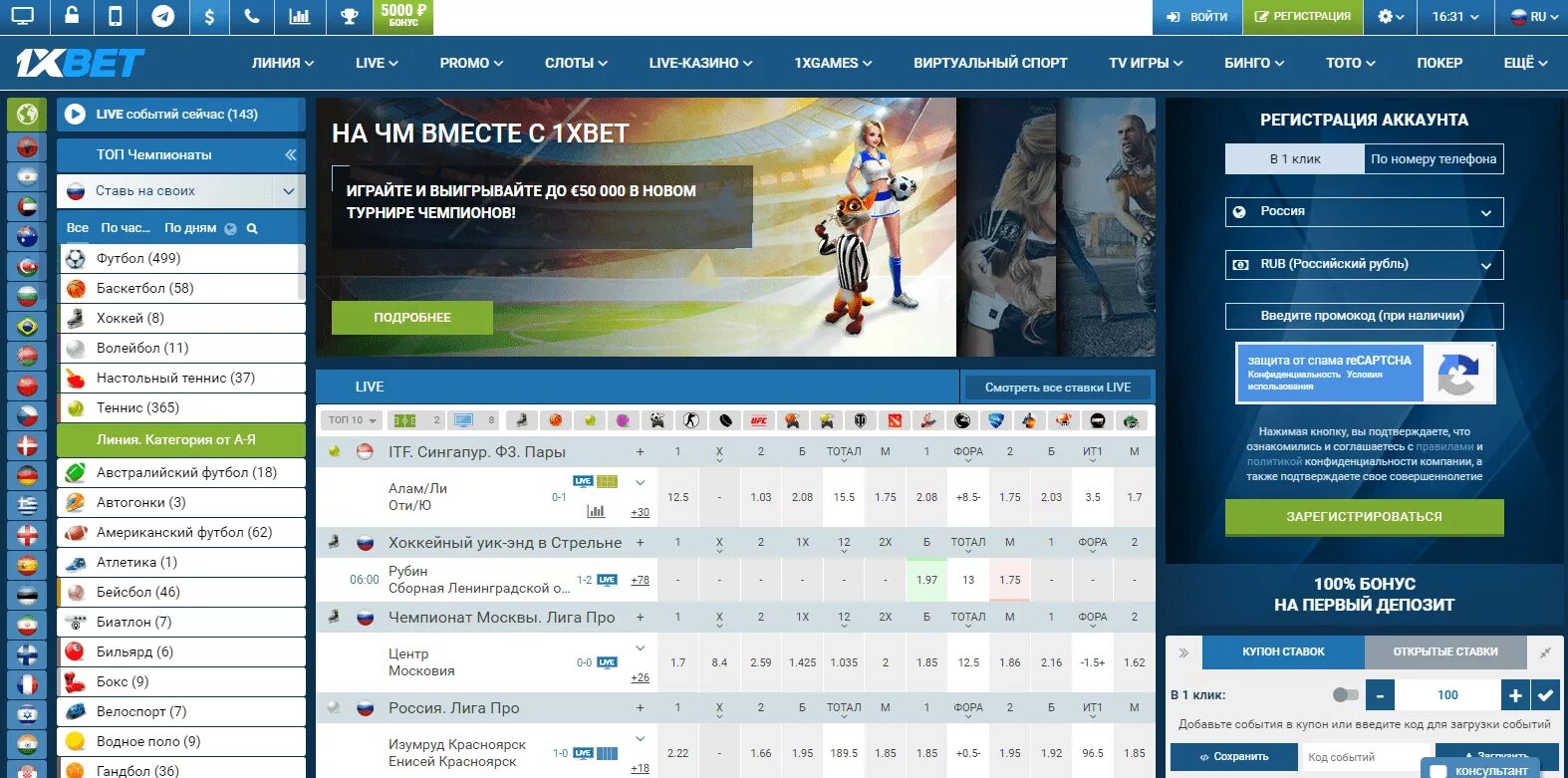Select the globe all-countries icon in left strip
This screenshot has height=778, width=1568.
click(x=27, y=115)
